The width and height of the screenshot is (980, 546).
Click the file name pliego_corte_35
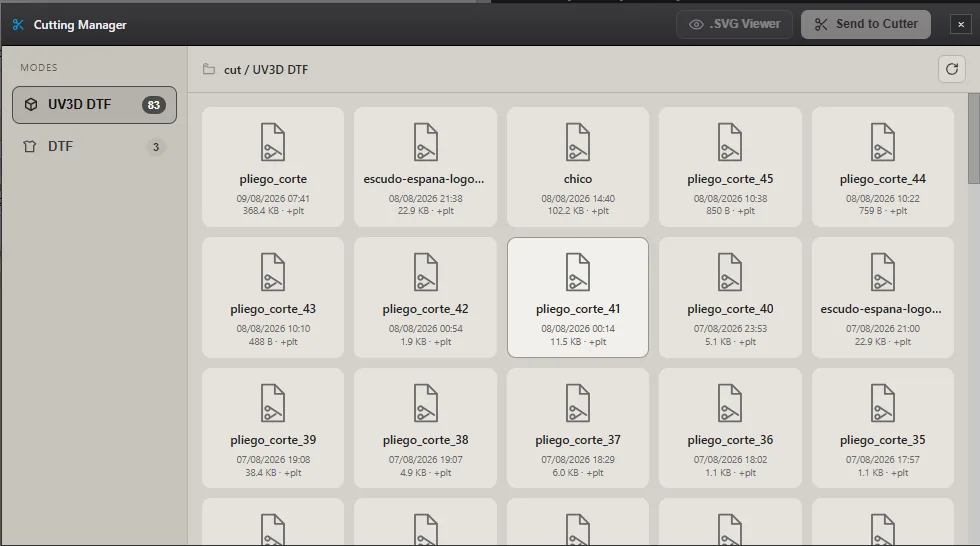(x=882, y=440)
